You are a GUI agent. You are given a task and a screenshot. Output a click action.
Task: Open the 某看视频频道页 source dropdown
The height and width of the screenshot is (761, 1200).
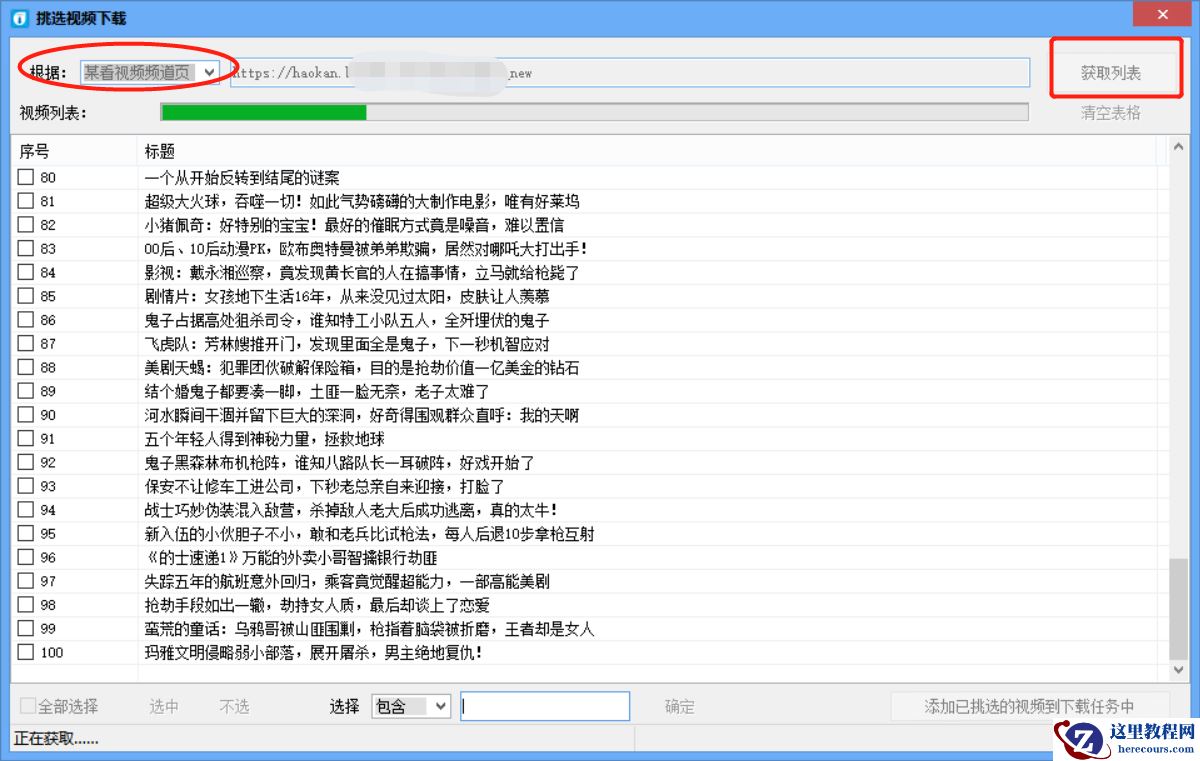point(150,72)
